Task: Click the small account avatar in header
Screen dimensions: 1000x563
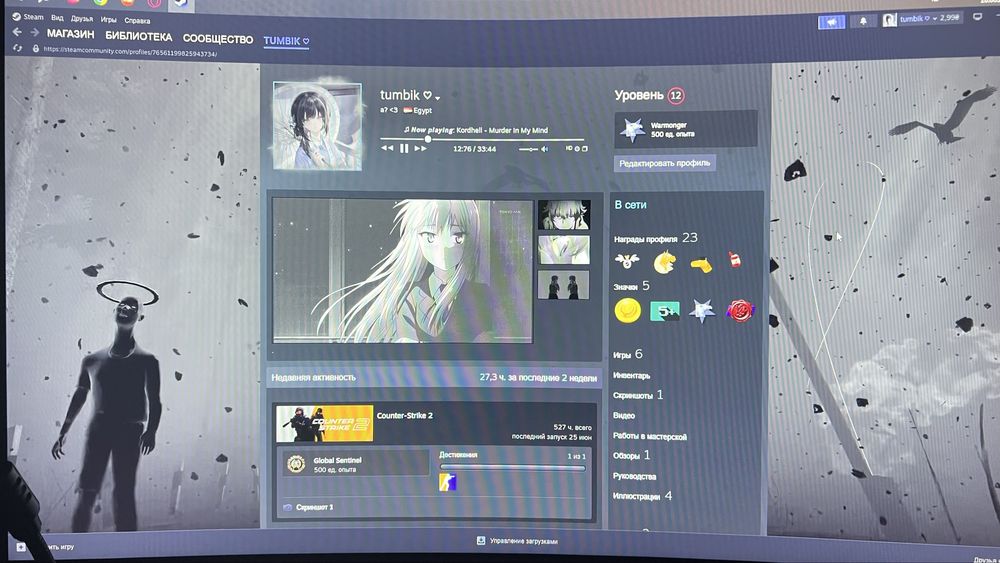Action: click(889, 20)
